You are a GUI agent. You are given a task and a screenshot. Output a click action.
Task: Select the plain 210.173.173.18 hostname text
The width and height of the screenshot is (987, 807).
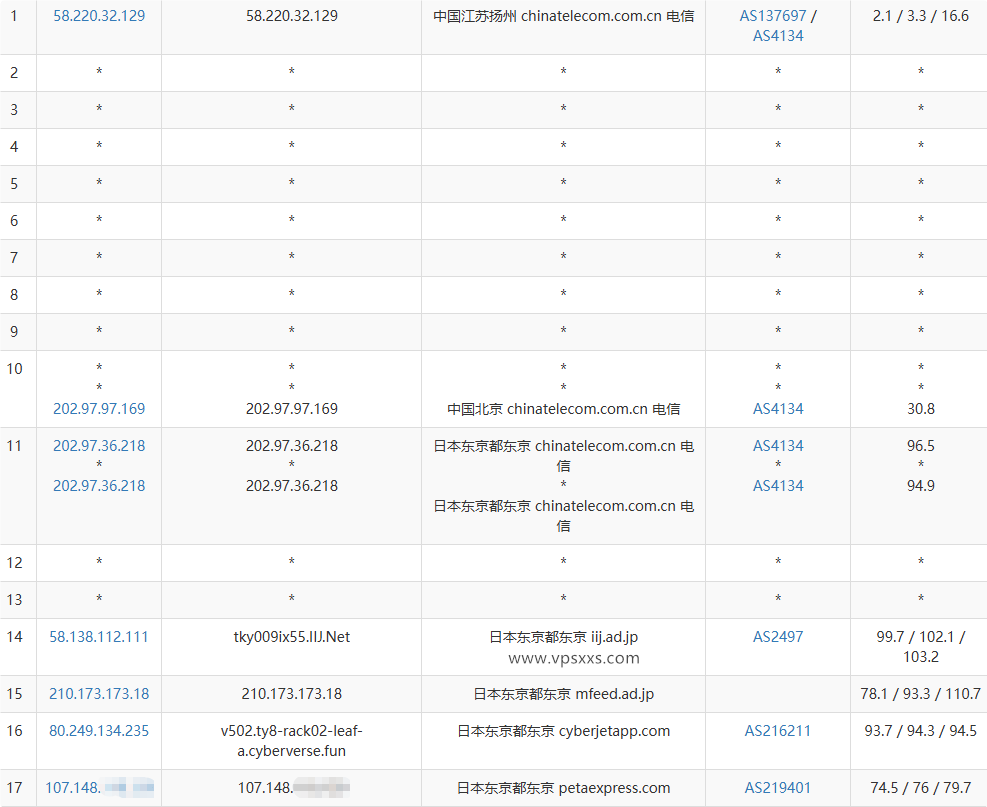(x=291, y=694)
